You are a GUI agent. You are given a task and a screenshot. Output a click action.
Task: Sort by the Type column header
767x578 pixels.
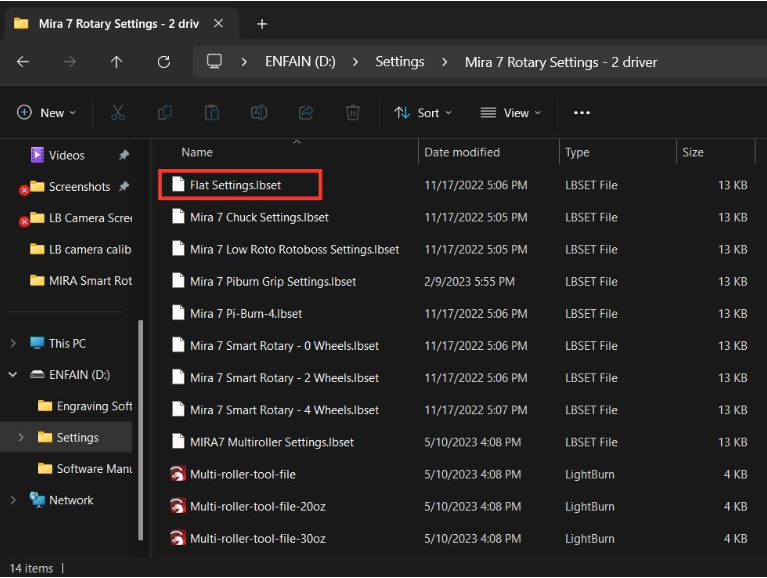coord(577,153)
